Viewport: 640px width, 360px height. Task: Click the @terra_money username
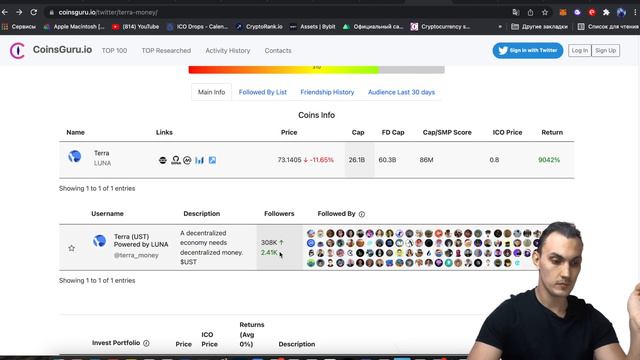click(x=136, y=255)
